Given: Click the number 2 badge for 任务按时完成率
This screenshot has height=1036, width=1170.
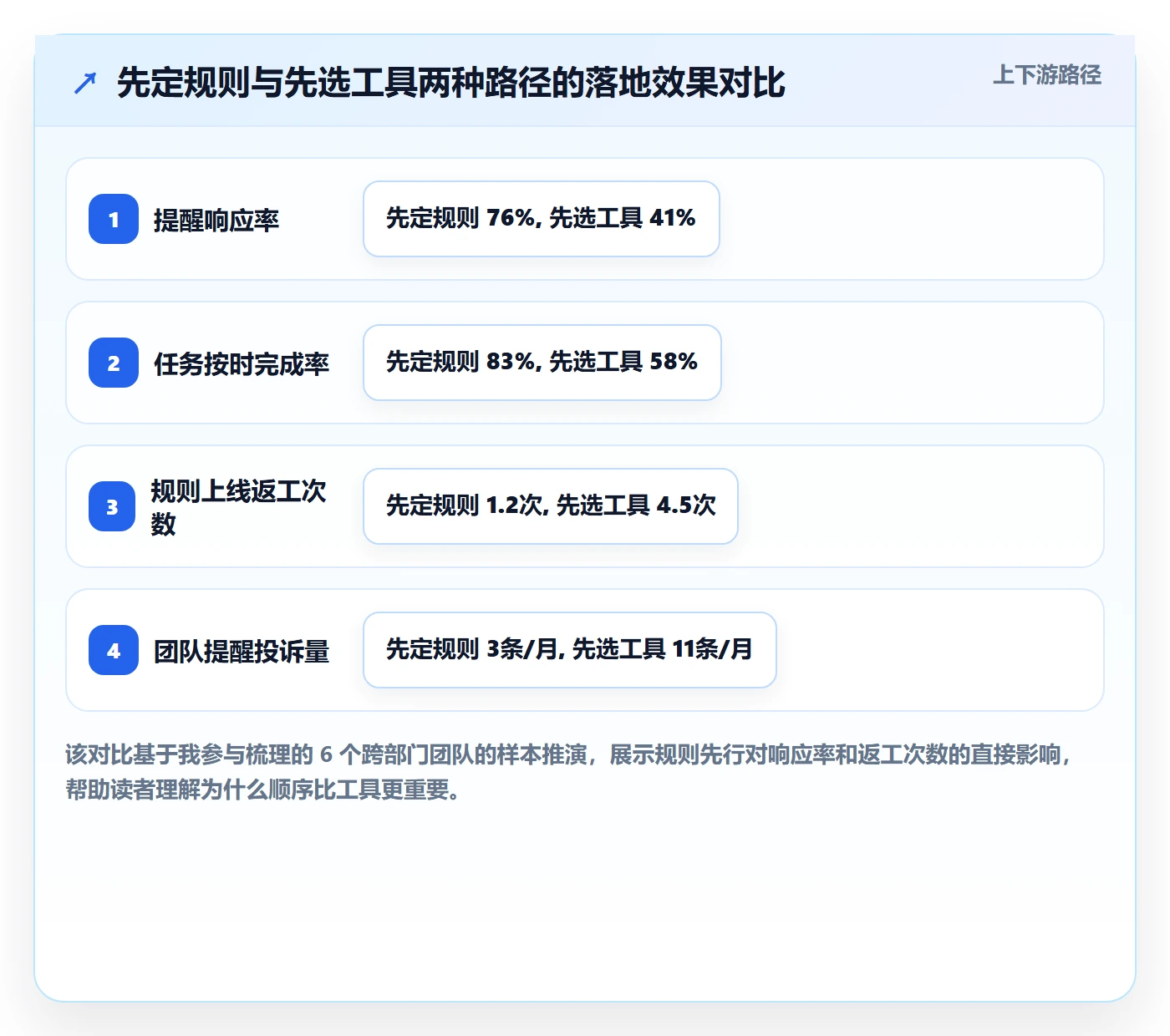Looking at the screenshot, I should 114,363.
